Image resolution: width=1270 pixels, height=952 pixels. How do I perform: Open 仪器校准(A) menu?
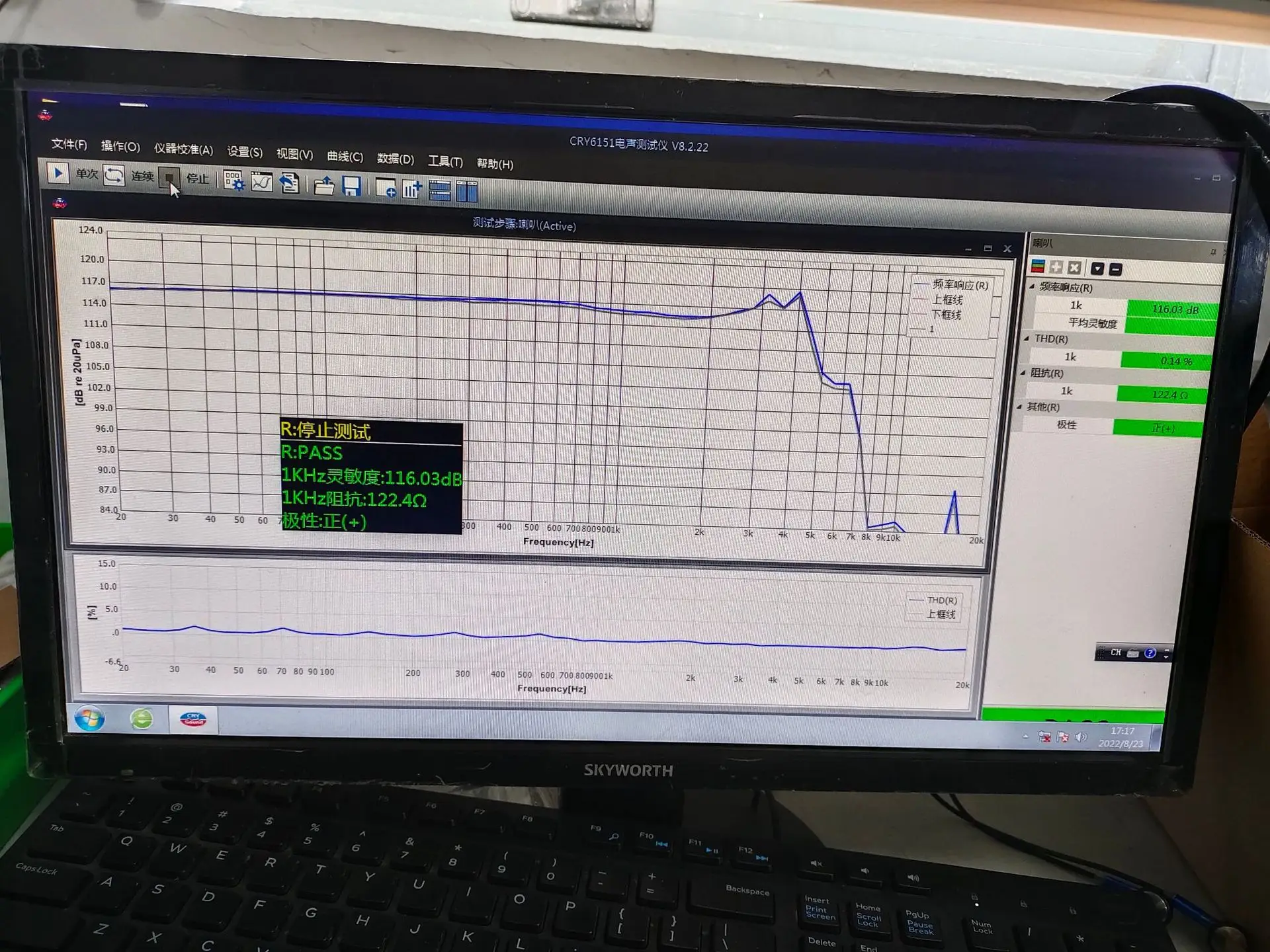pyautogui.click(x=183, y=149)
